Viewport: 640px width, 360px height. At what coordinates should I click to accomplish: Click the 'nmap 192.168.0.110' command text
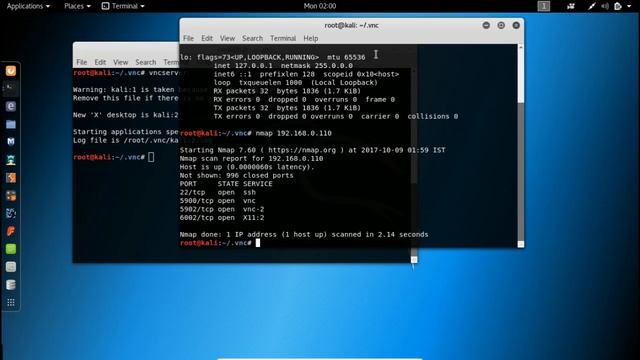pos(293,133)
